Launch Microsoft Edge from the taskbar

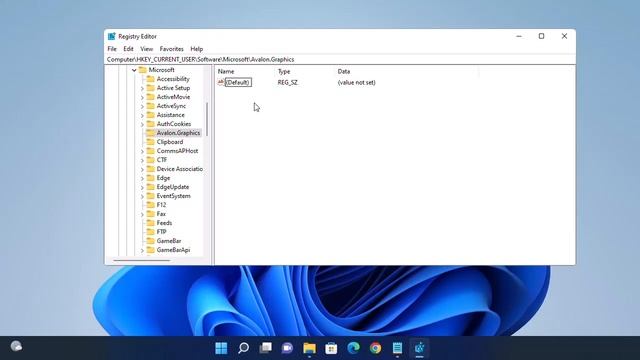click(x=353, y=348)
